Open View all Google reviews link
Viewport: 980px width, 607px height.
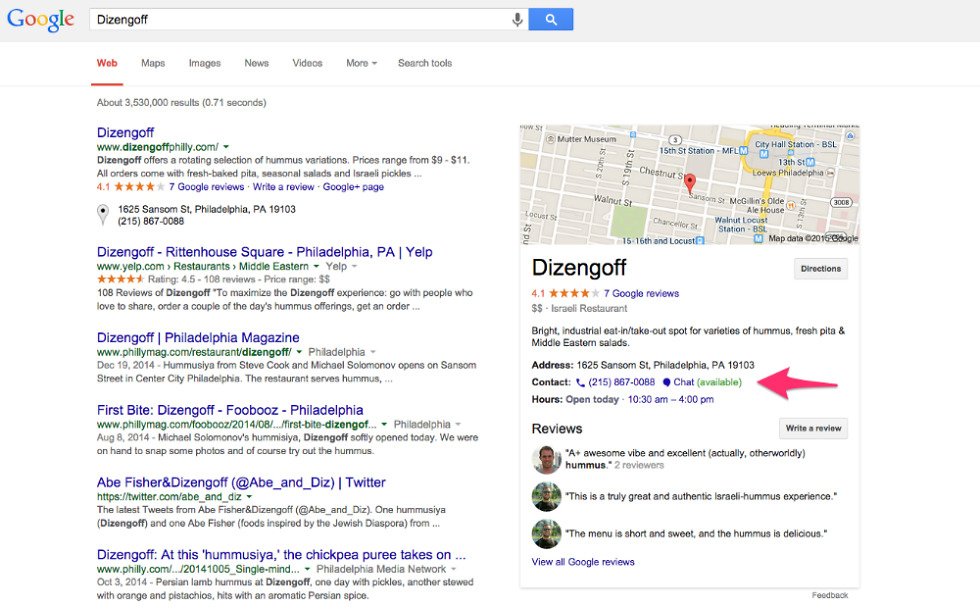click(x=583, y=562)
